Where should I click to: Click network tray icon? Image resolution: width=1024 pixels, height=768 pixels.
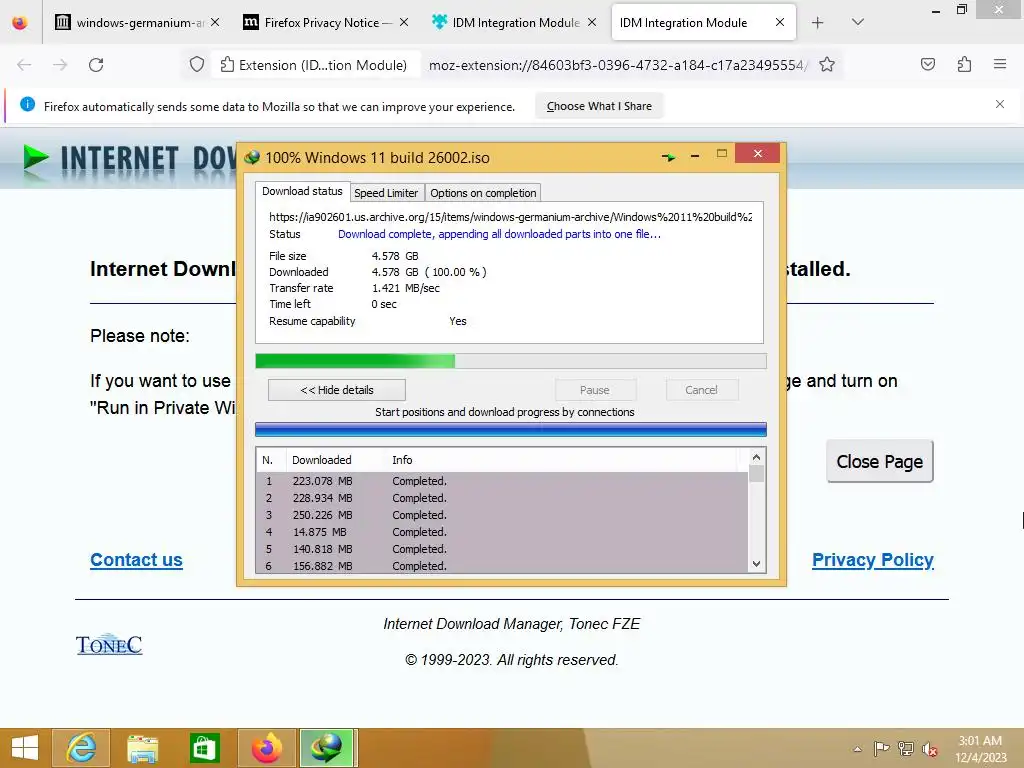(905, 748)
